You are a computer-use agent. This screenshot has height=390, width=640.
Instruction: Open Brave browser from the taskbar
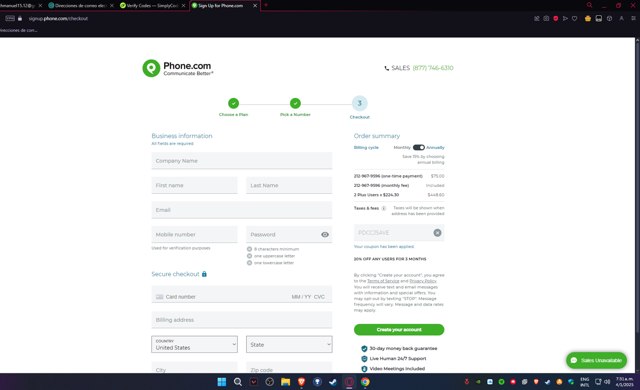(301, 382)
